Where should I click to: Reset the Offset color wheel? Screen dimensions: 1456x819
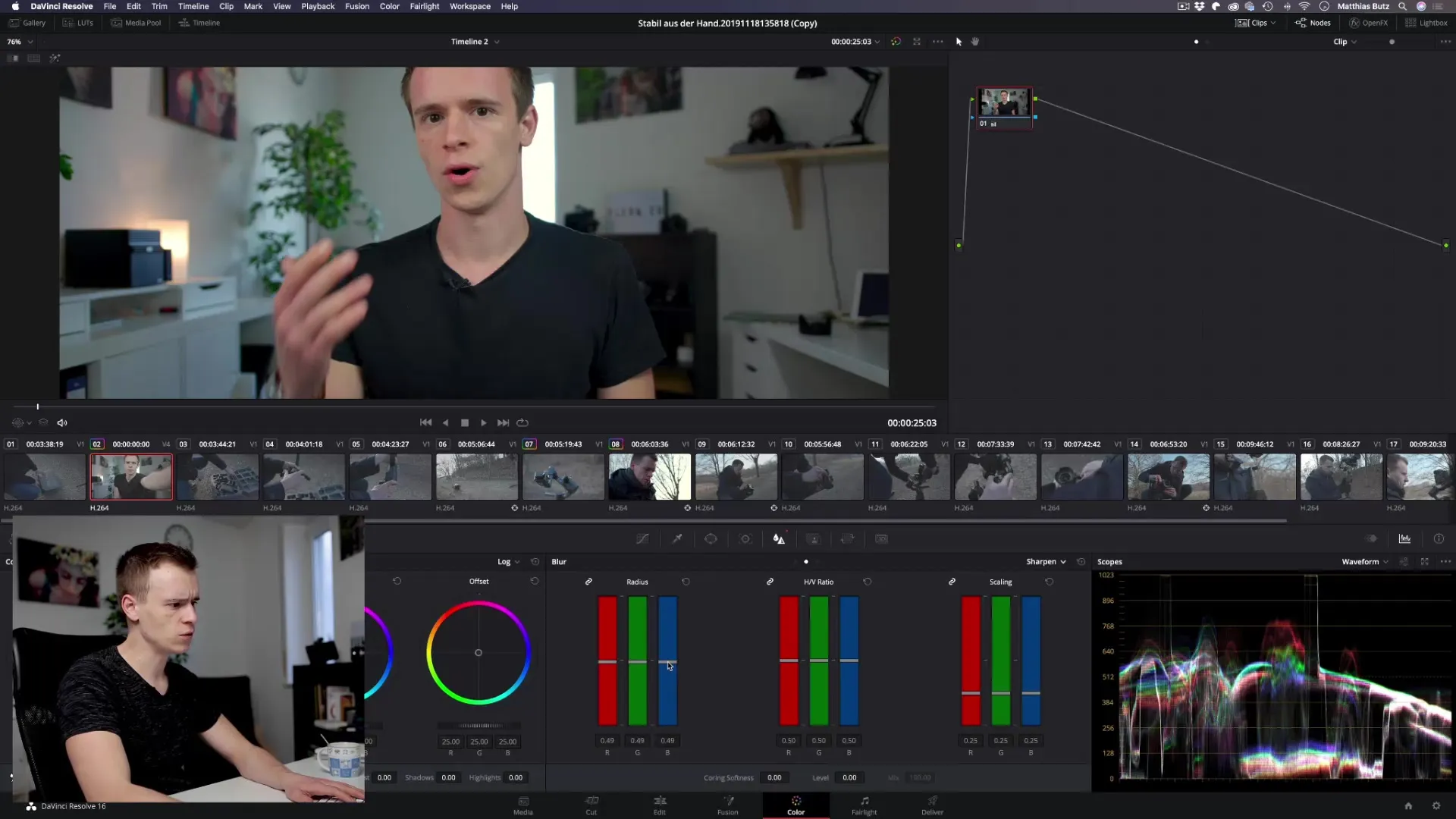point(535,581)
